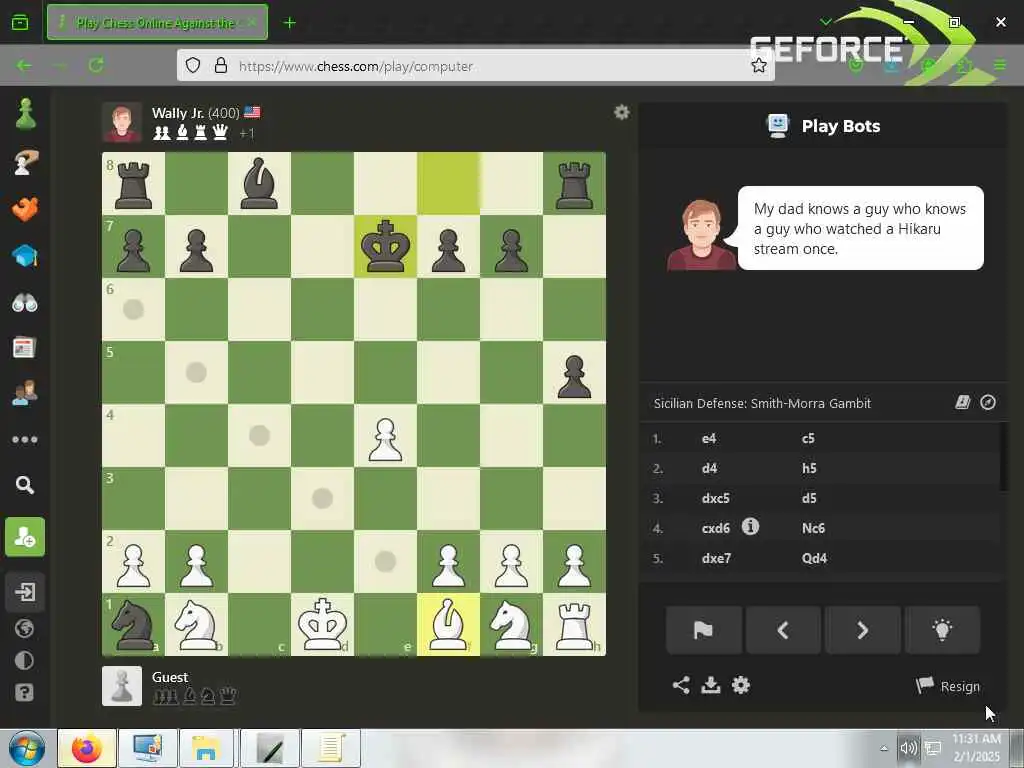Select the white king on d1

click(323, 624)
